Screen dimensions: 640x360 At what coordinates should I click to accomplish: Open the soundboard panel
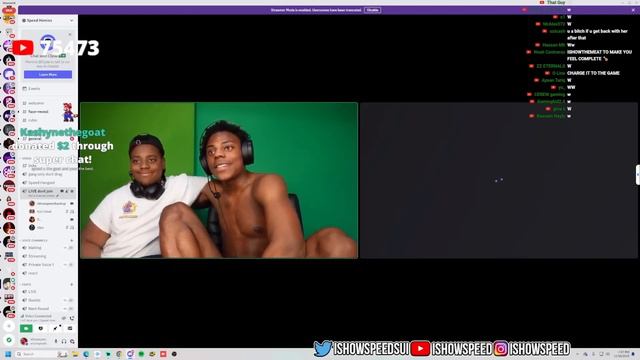pos(70,329)
